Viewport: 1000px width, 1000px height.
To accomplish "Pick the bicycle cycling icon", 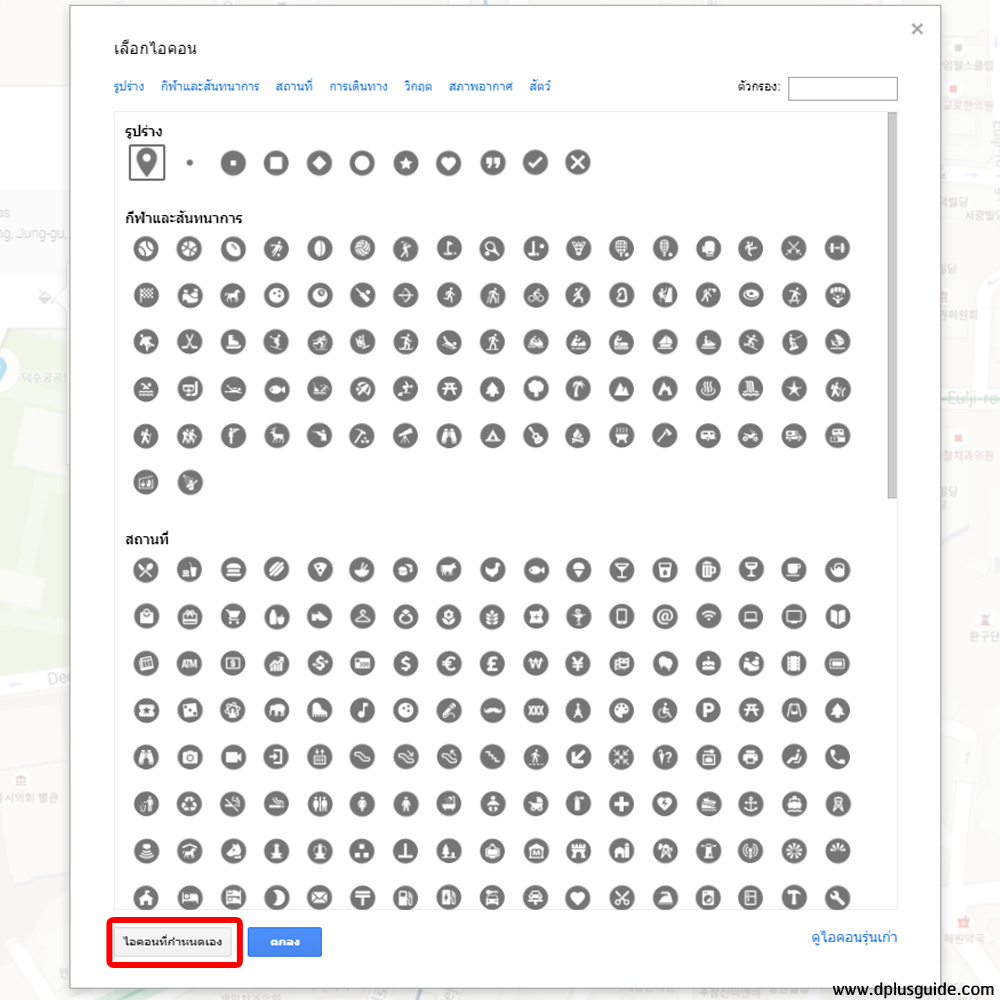I will click(535, 295).
